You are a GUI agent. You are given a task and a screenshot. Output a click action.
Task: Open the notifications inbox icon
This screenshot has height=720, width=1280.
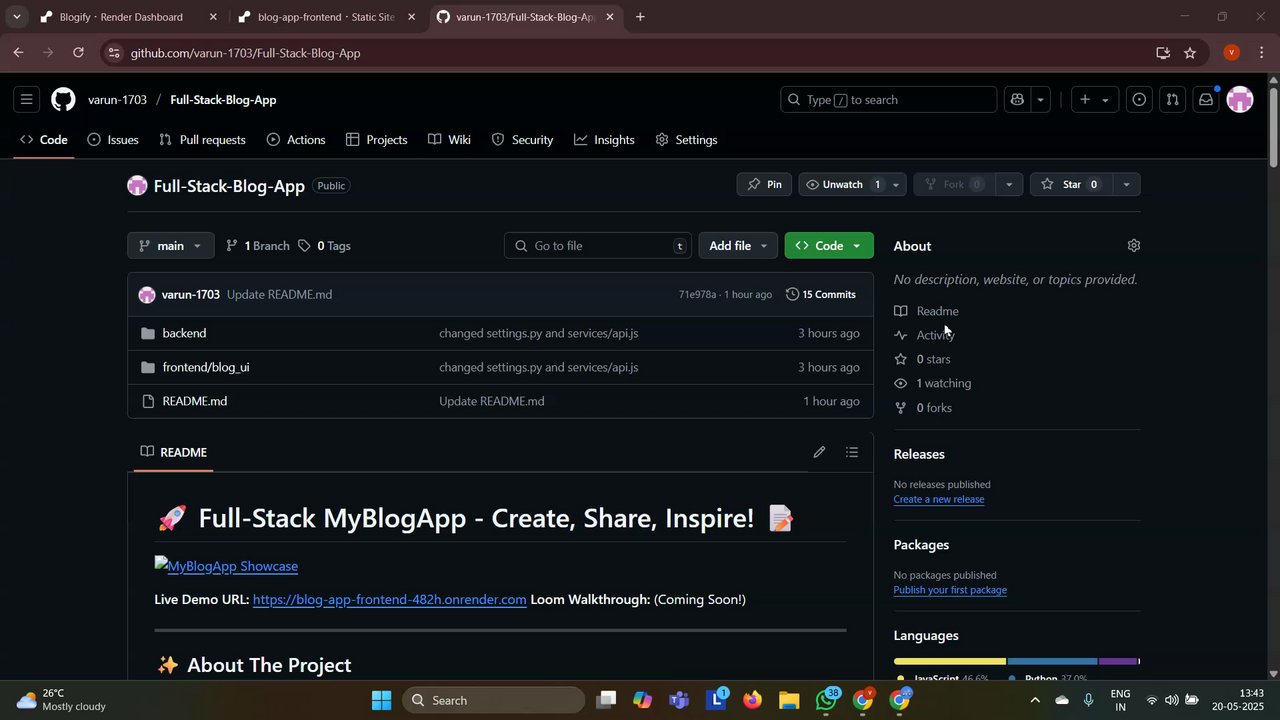click(x=1206, y=100)
